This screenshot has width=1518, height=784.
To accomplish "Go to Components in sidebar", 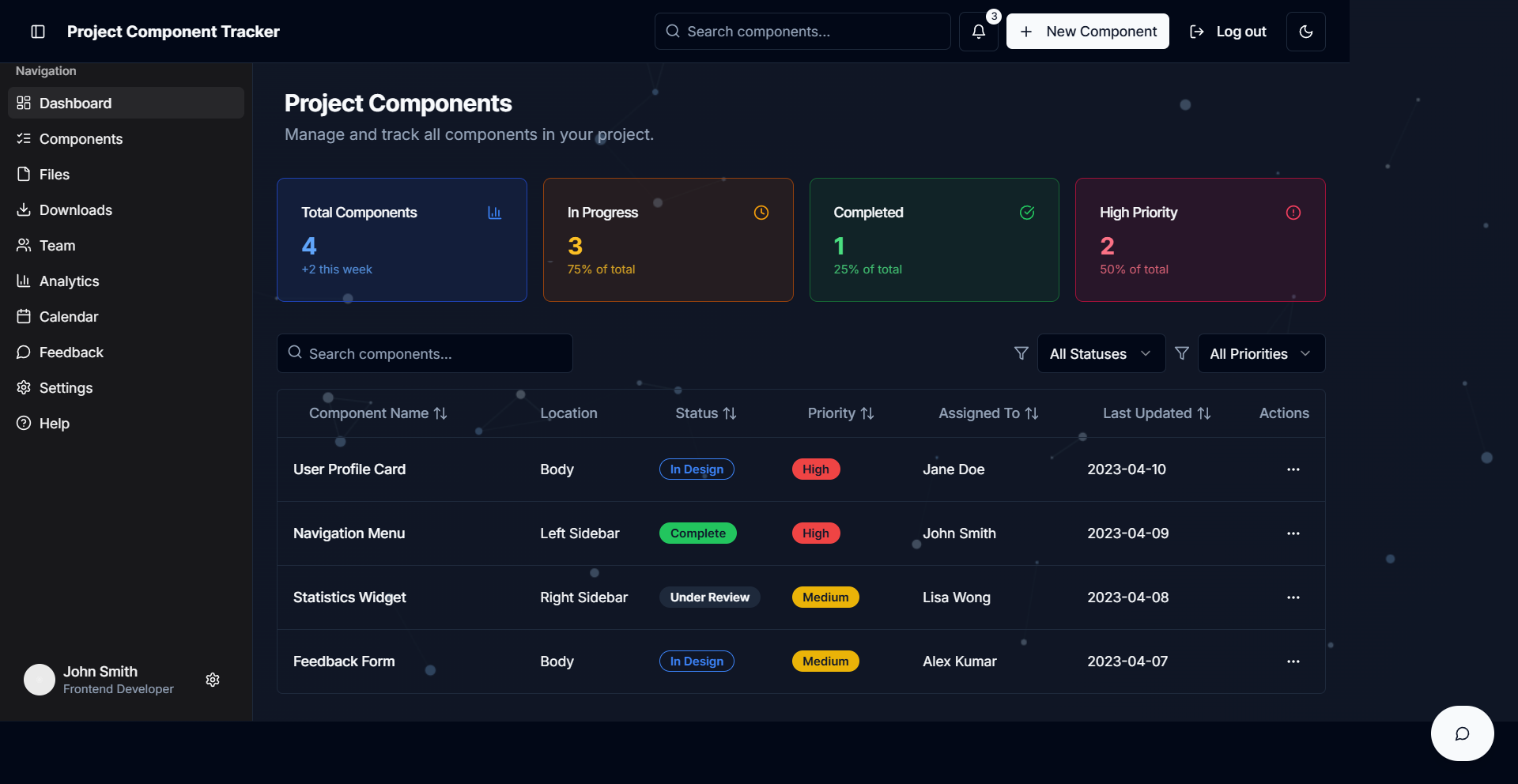I will 126,138.
